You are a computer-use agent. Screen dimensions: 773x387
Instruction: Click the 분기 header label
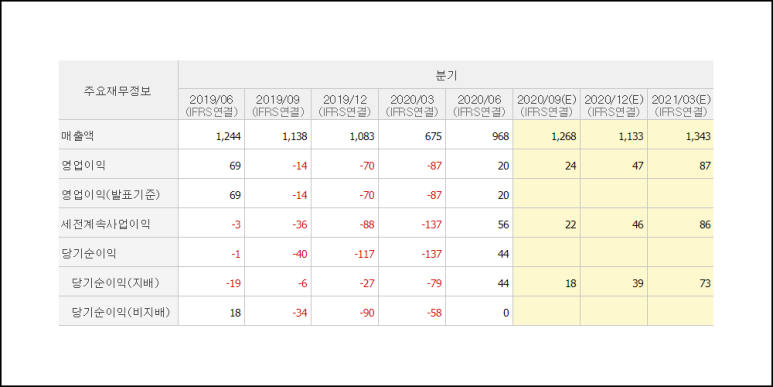(446, 75)
